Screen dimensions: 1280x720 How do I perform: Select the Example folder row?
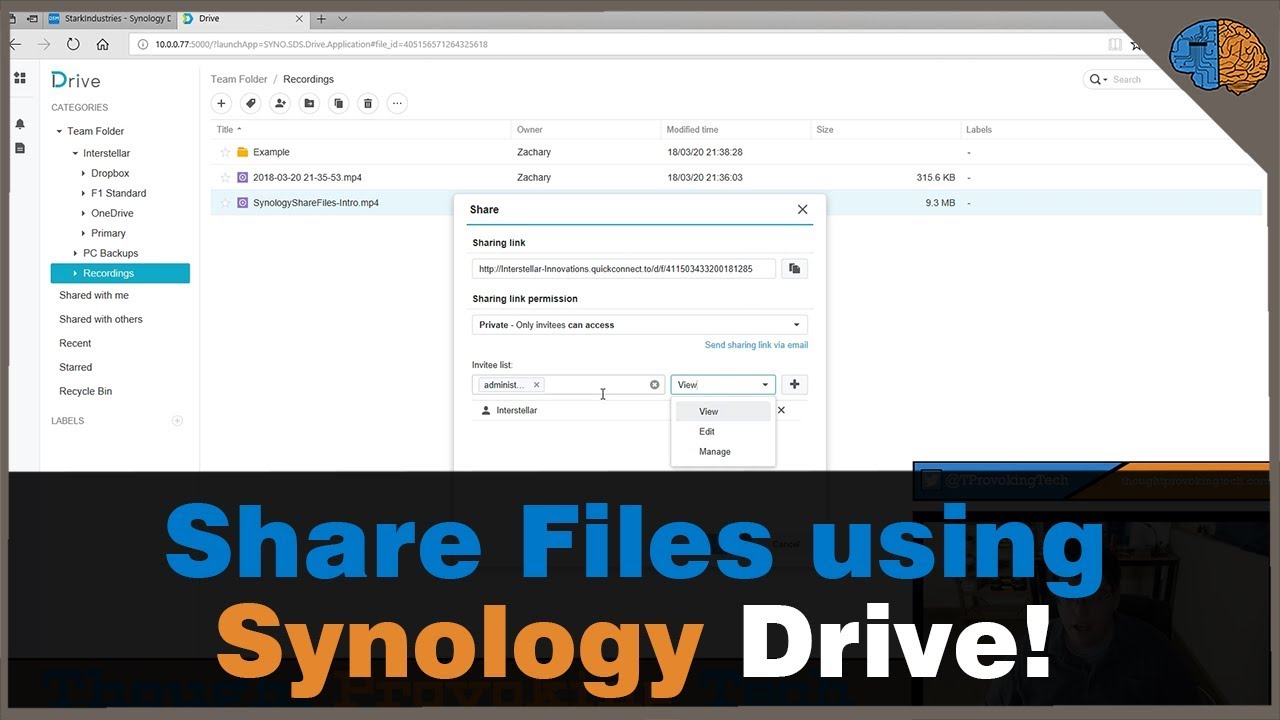point(736,152)
